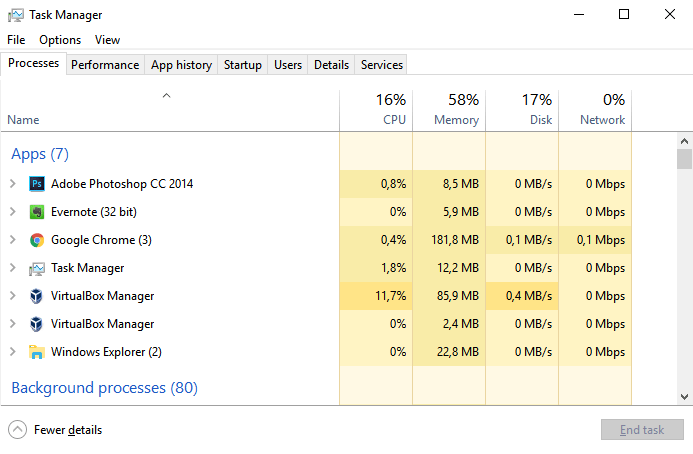Click the 0,4% CPU value
Image resolution: width=693 pixels, height=454 pixels.
point(393,240)
